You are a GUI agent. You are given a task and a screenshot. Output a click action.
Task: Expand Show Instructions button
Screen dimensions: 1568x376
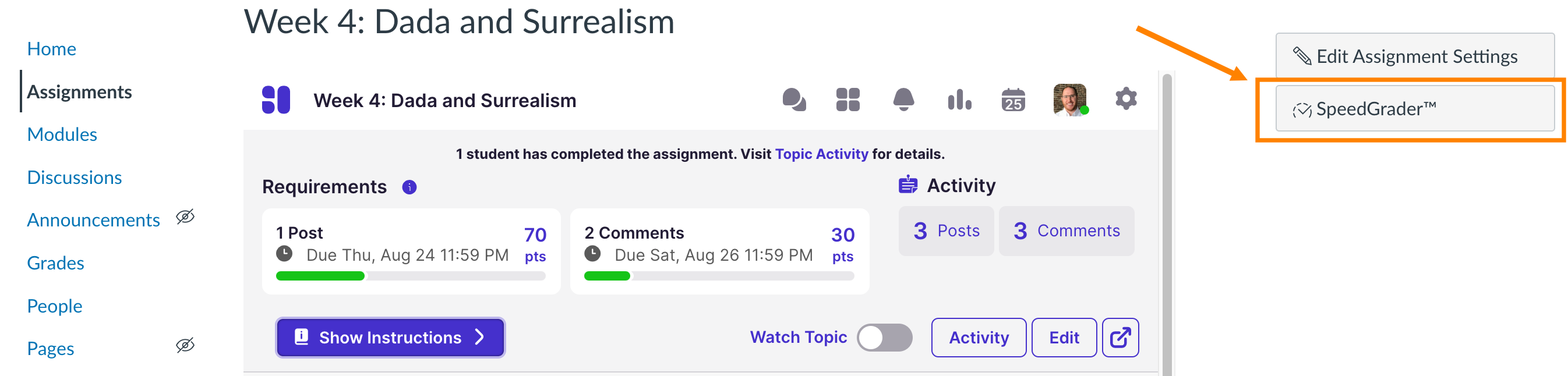390,338
